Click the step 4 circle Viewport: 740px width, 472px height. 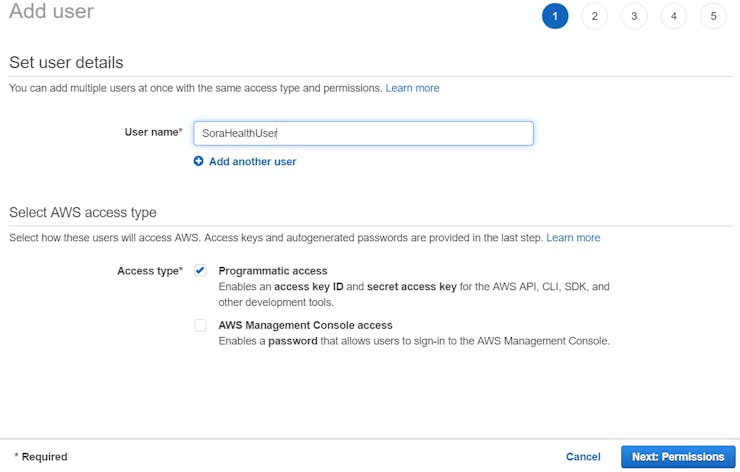[x=673, y=16]
